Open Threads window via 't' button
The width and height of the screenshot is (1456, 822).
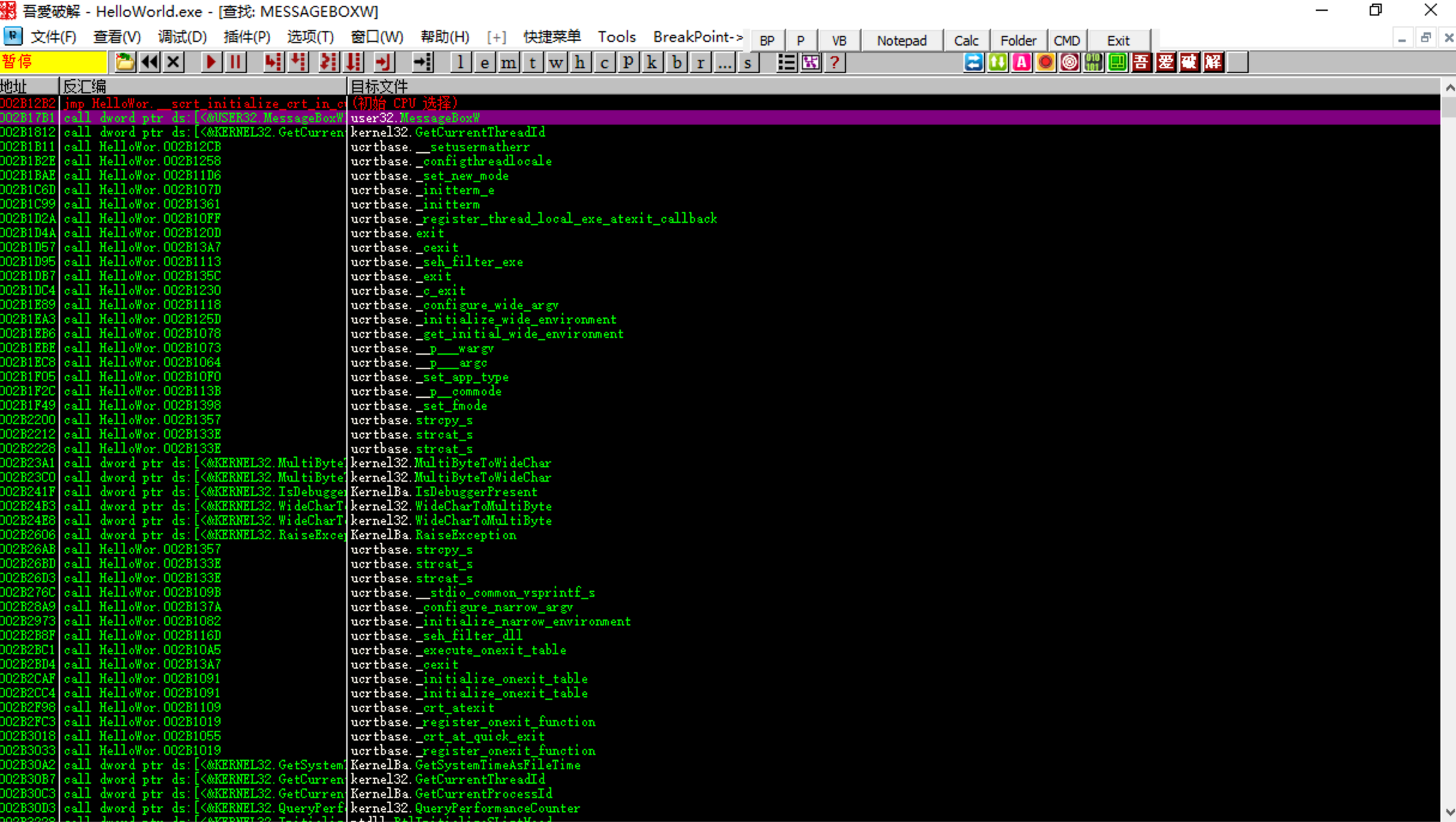(x=532, y=62)
